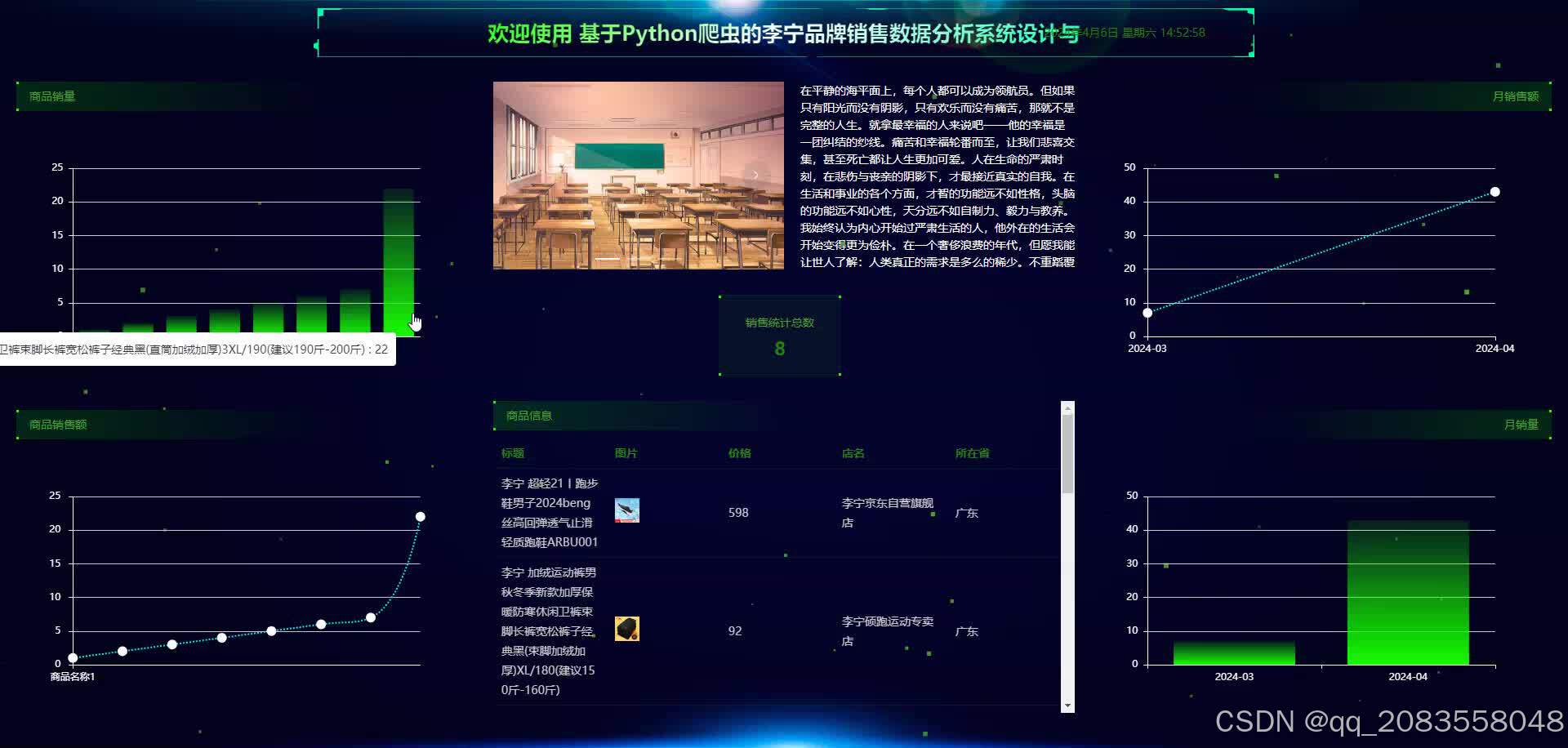Click the product table scrollbar thumb

(1067, 454)
